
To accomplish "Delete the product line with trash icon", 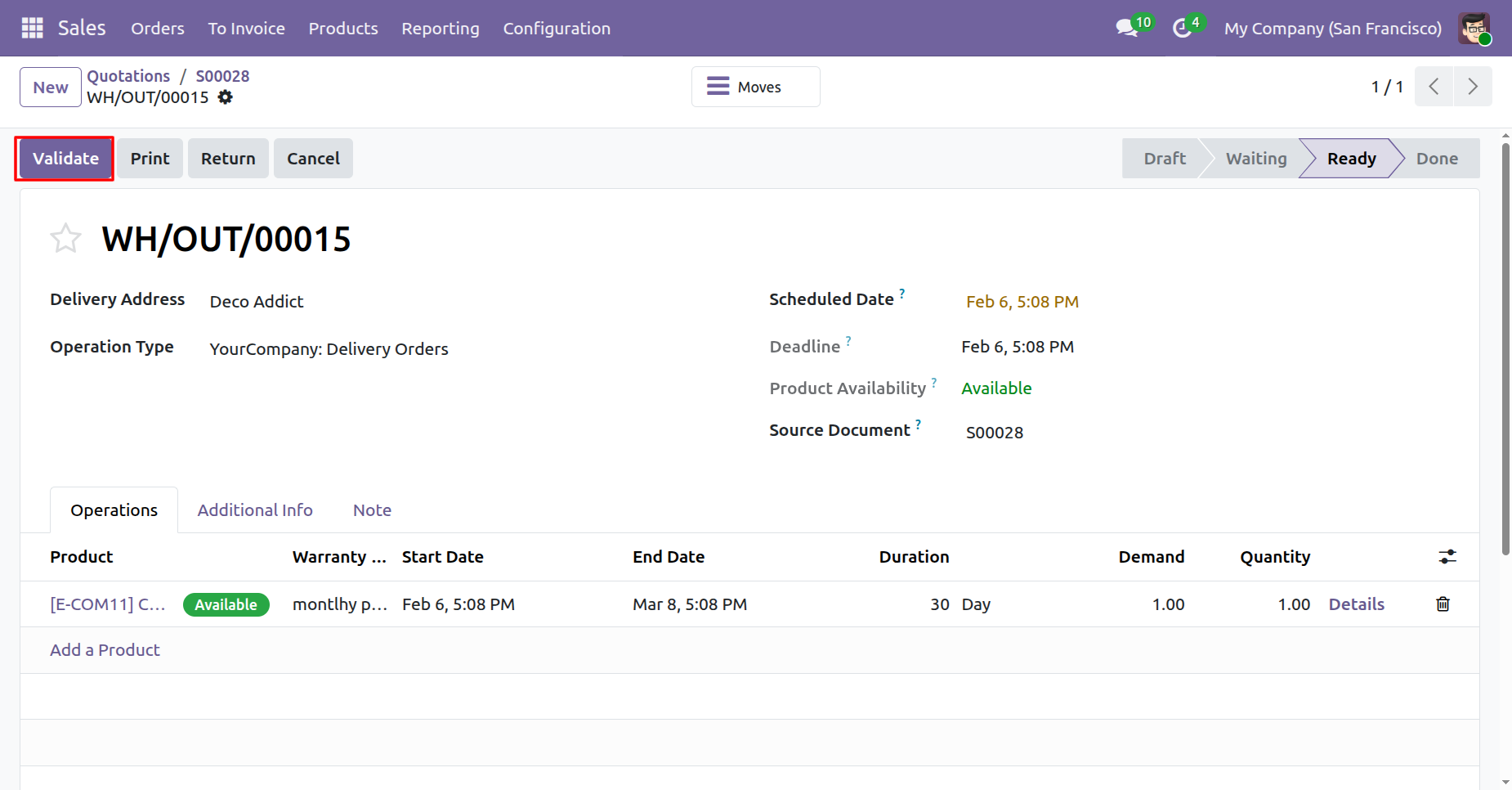I will pos(1443,604).
